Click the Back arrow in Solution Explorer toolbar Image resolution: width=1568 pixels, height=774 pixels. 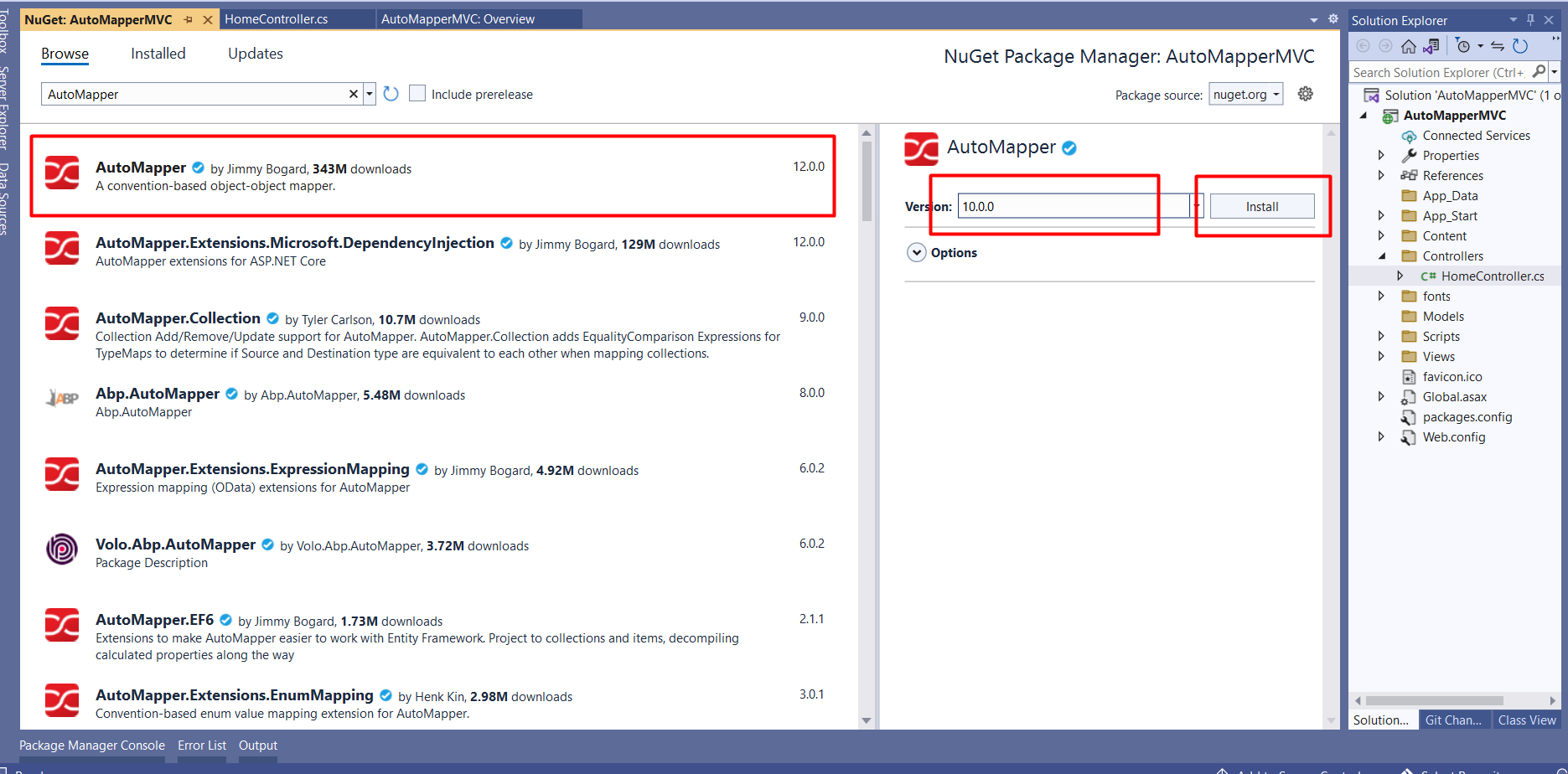[1364, 46]
